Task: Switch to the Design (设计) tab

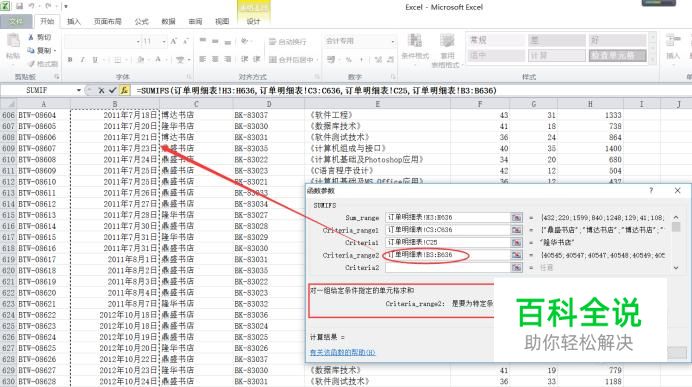Action: [x=253, y=21]
